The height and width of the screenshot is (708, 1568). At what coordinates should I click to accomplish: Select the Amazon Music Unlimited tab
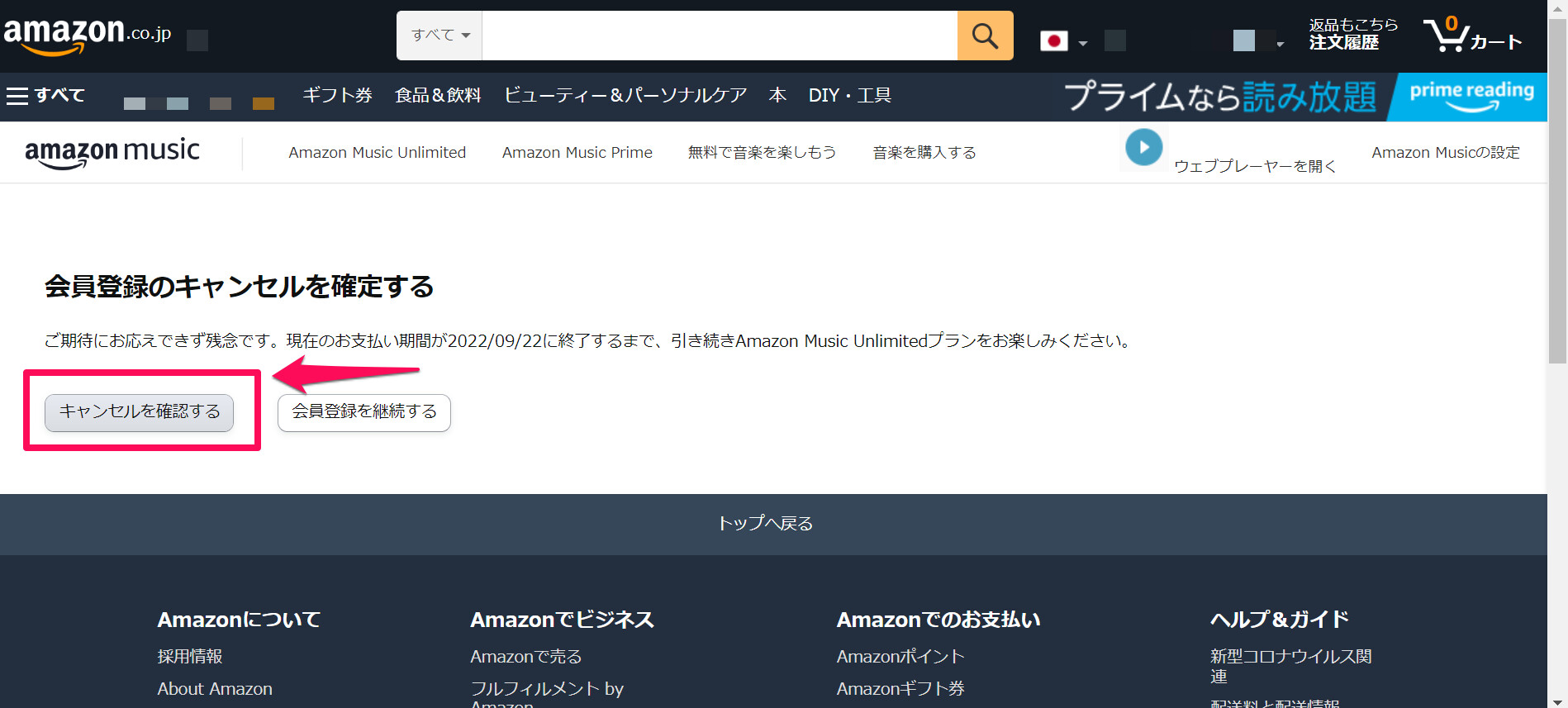pyautogui.click(x=377, y=153)
